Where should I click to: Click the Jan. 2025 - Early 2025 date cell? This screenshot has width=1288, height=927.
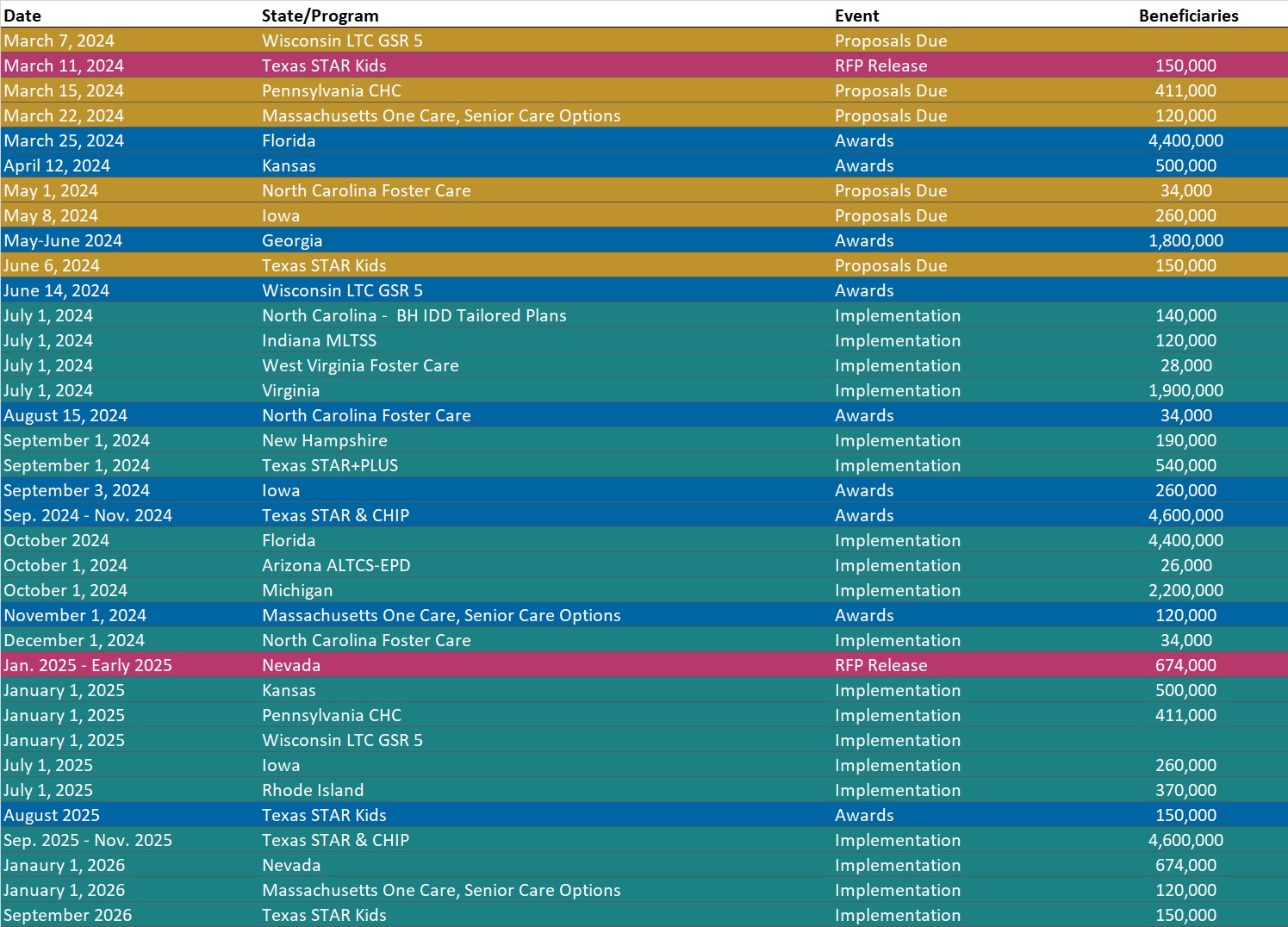click(88, 665)
